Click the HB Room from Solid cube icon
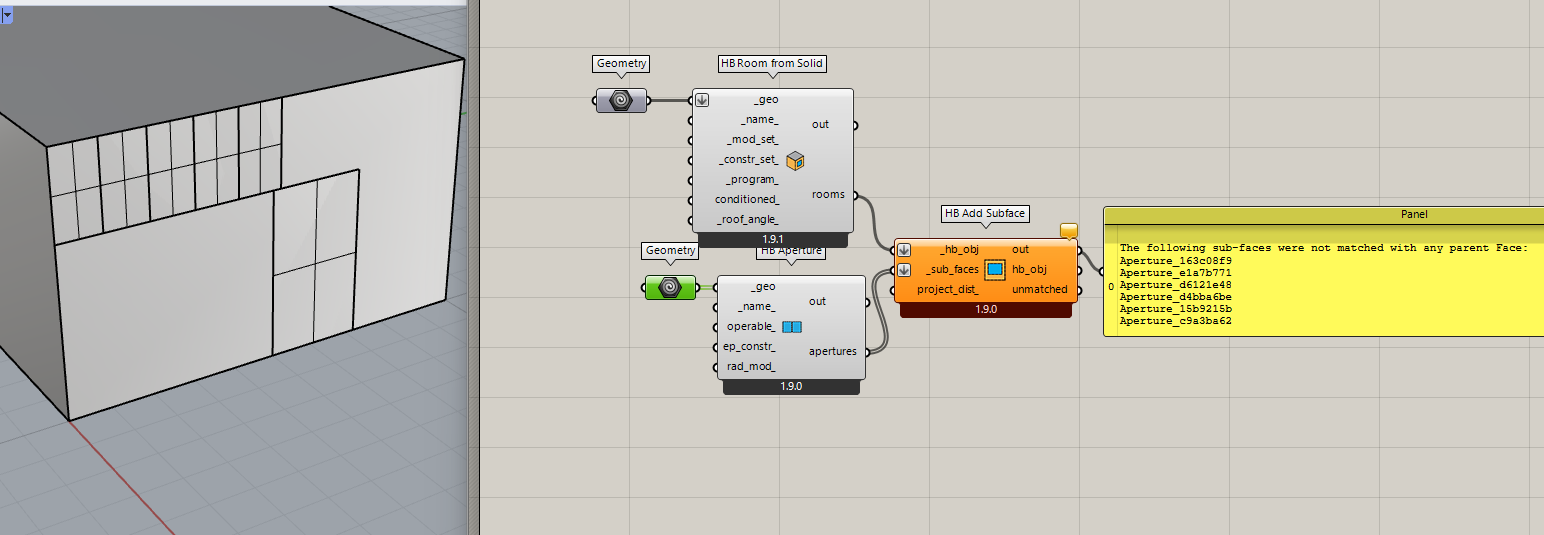 (x=796, y=160)
